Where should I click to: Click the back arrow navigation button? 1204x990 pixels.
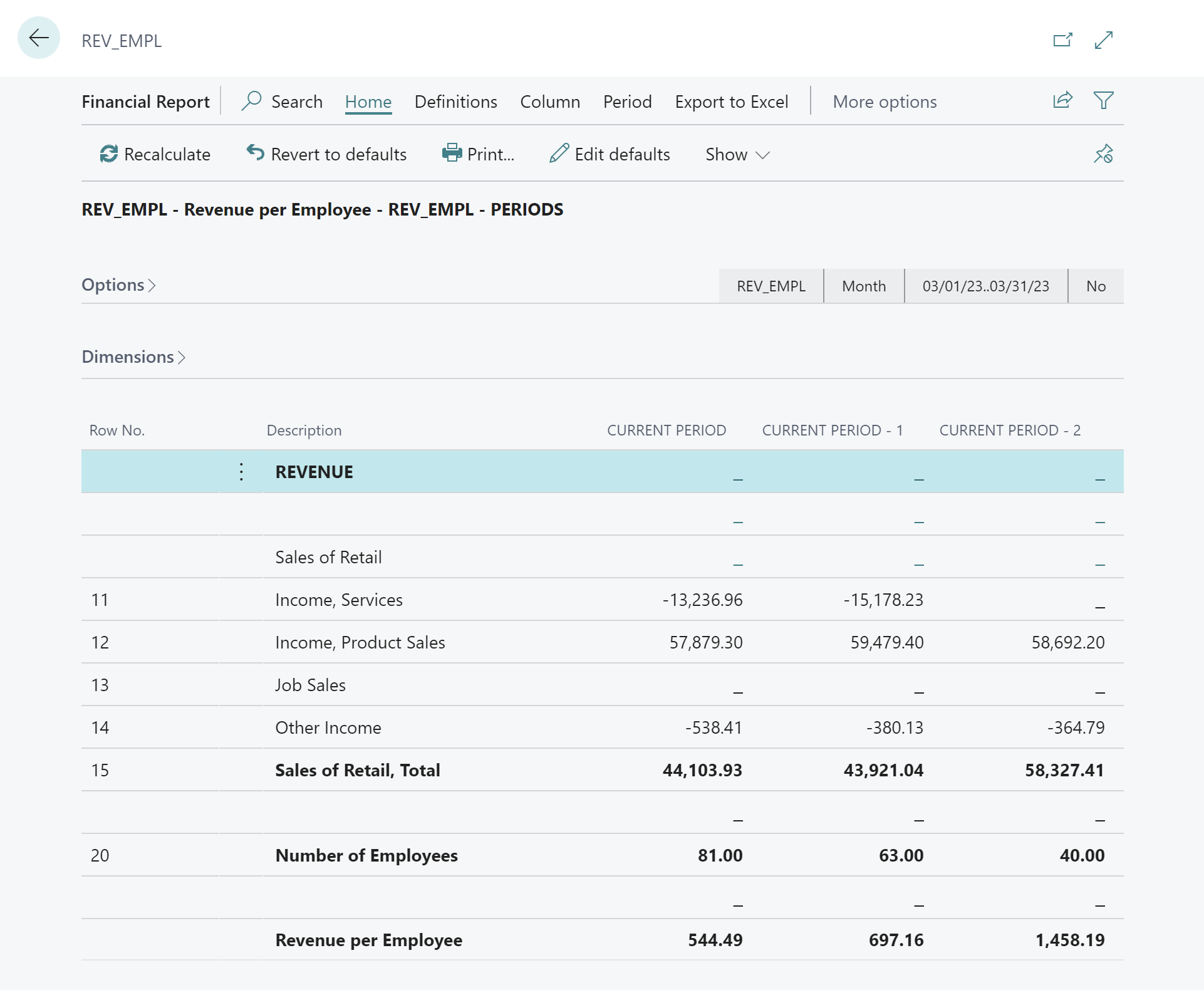37,39
